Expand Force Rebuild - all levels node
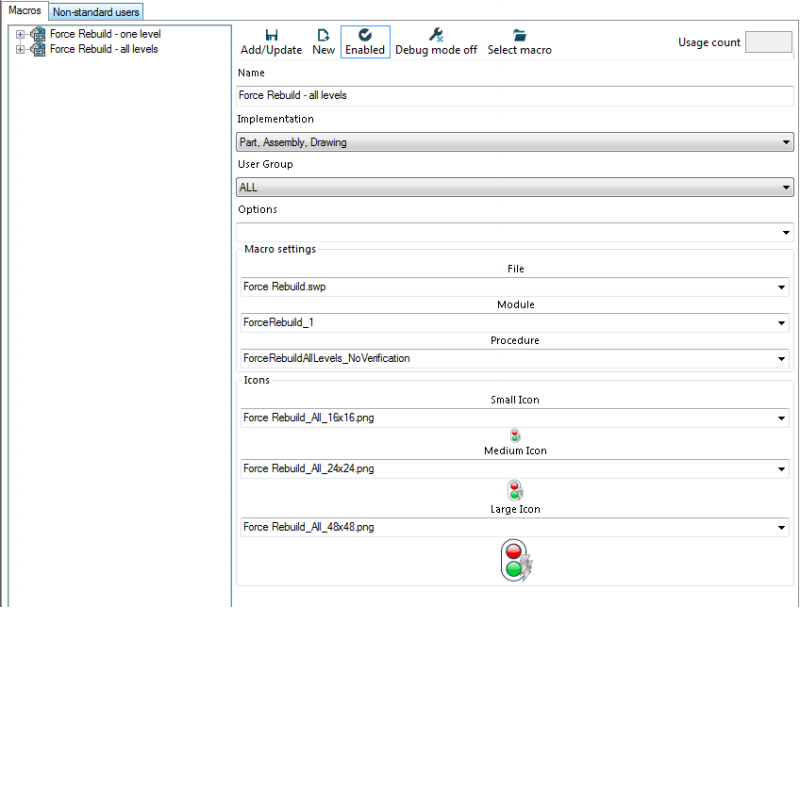 click(20, 49)
